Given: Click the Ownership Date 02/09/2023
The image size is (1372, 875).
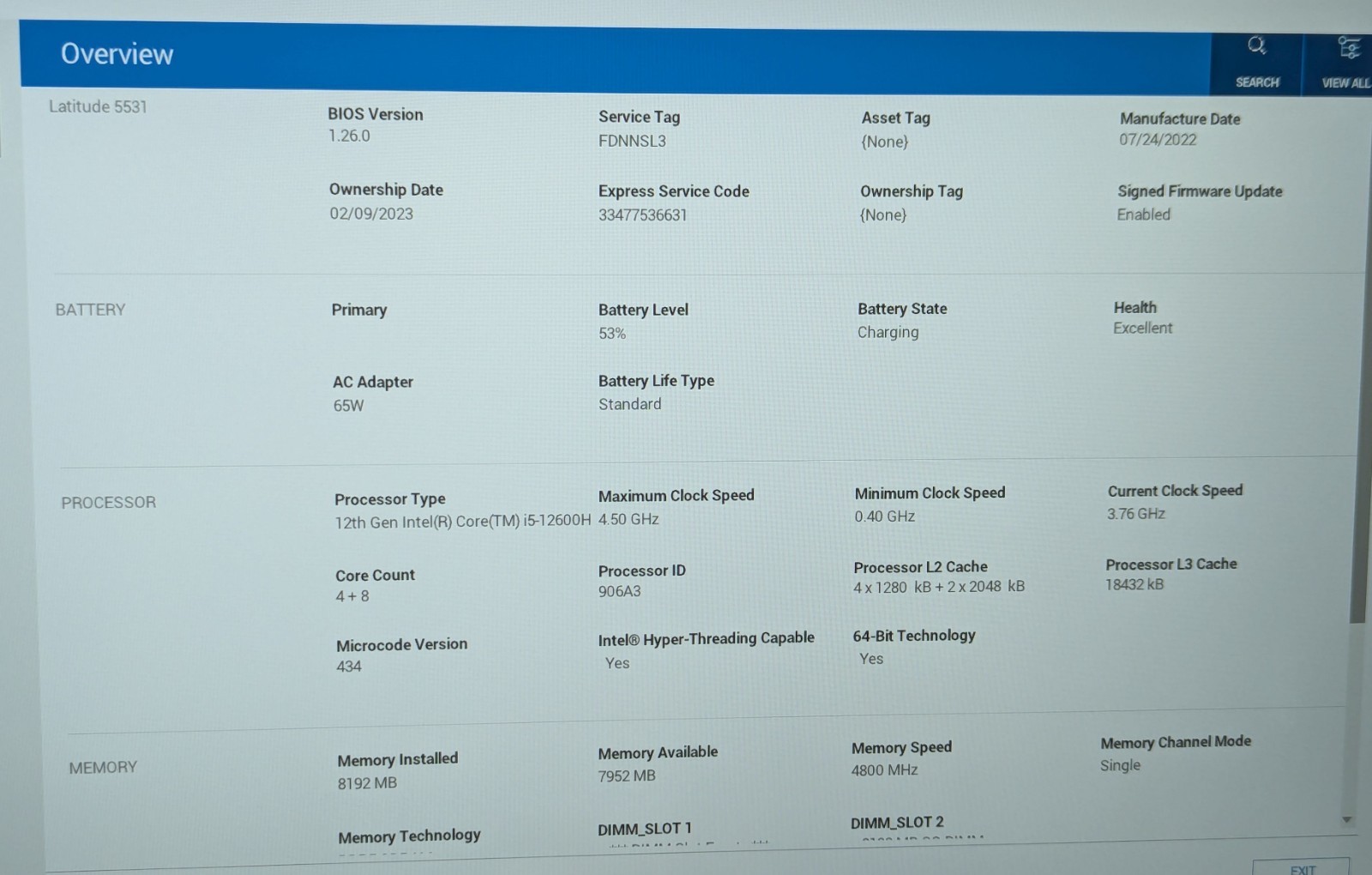Looking at the screenshot, I should 371,214.
